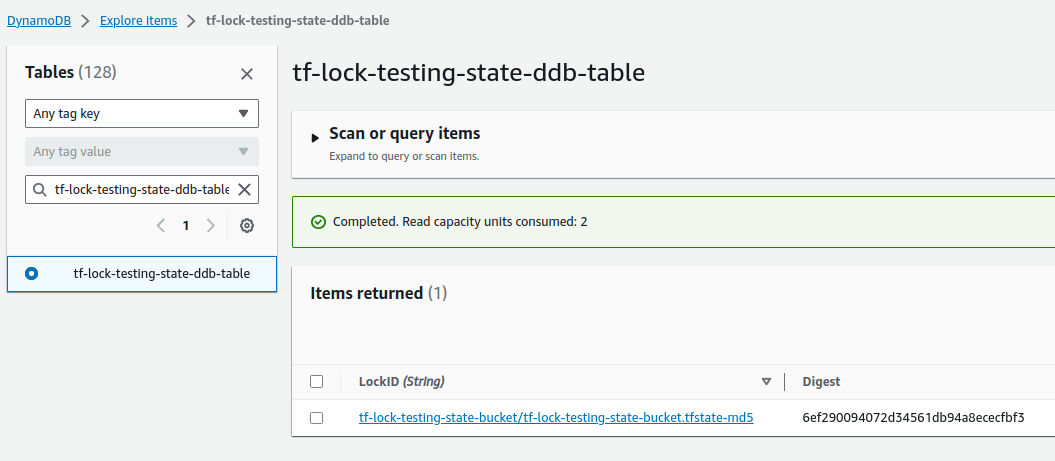Click the search magnifier icon
The image size is (1055, 461).
point(40,190)
